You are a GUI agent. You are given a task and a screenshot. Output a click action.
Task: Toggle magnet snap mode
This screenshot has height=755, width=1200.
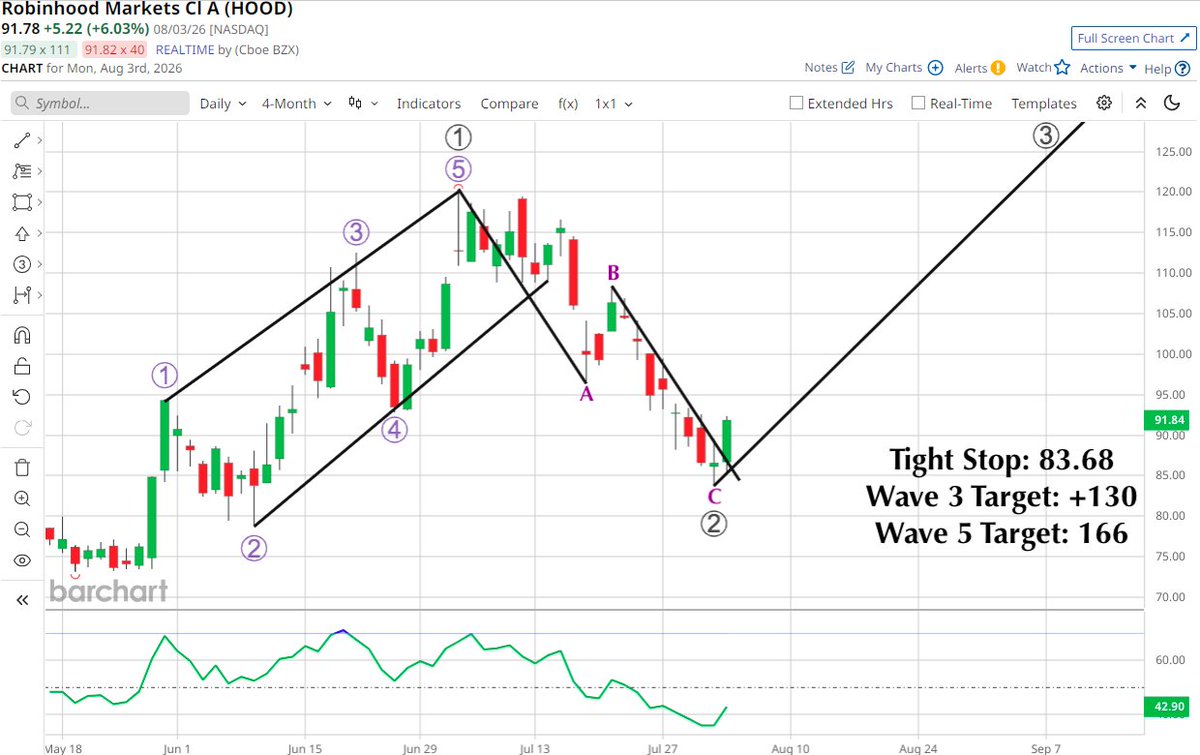(x=22, y=335)
